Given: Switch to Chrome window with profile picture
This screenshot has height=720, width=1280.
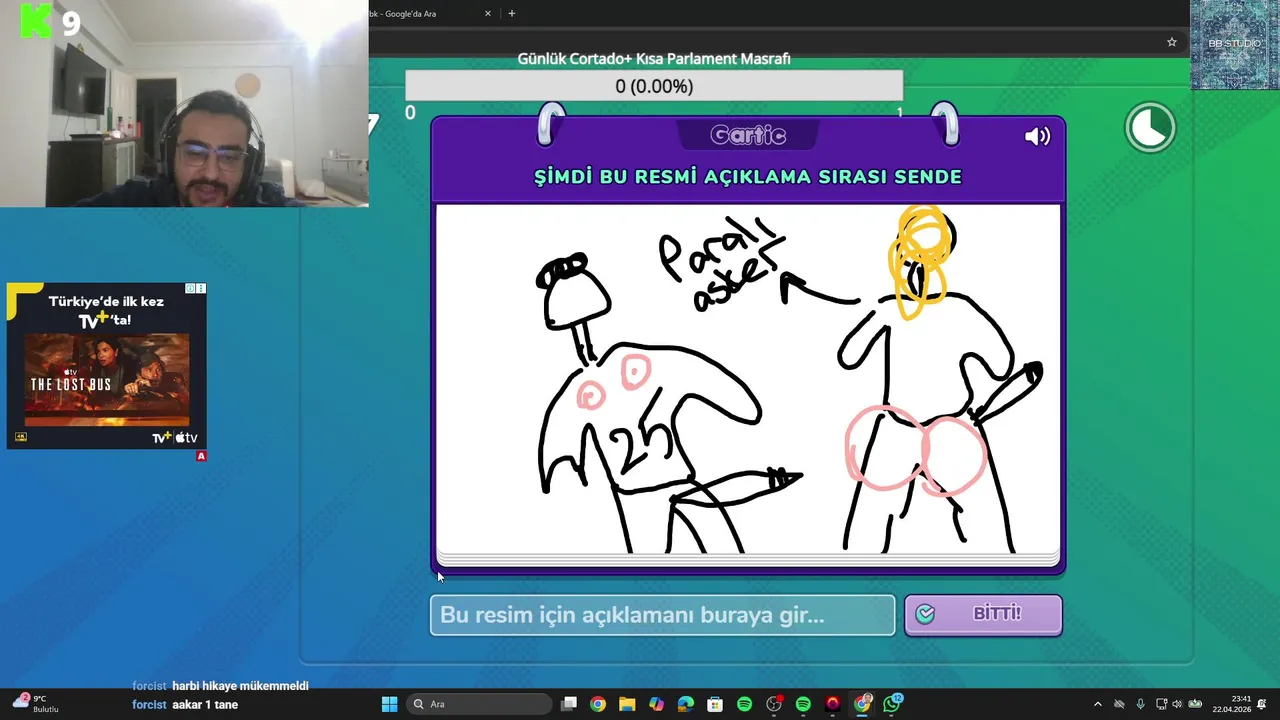Looking at the screenshot, I should 862,704.
